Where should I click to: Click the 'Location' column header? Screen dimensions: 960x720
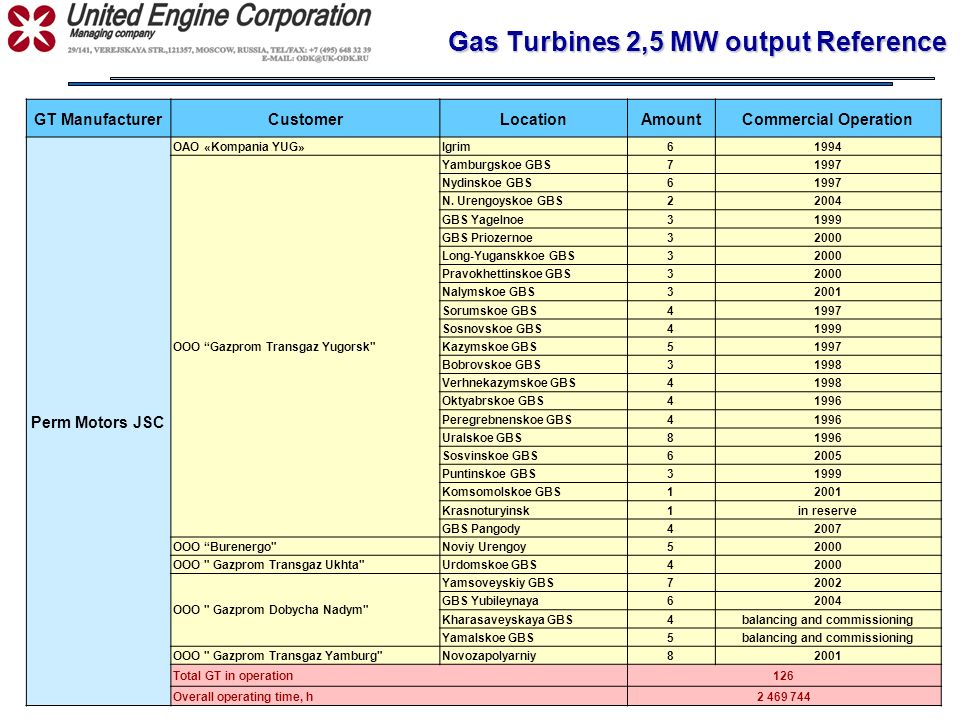[x=533, y=119]
